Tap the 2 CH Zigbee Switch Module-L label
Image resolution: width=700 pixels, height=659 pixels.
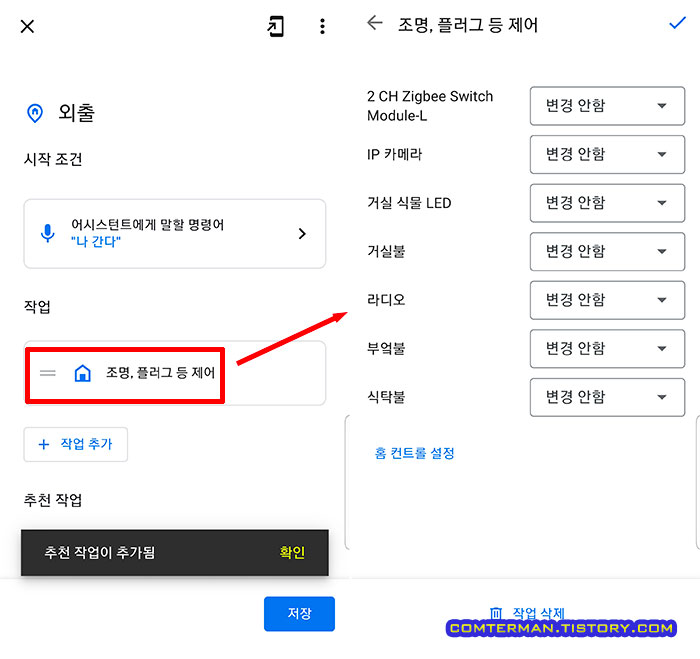[x=430, y=106]
